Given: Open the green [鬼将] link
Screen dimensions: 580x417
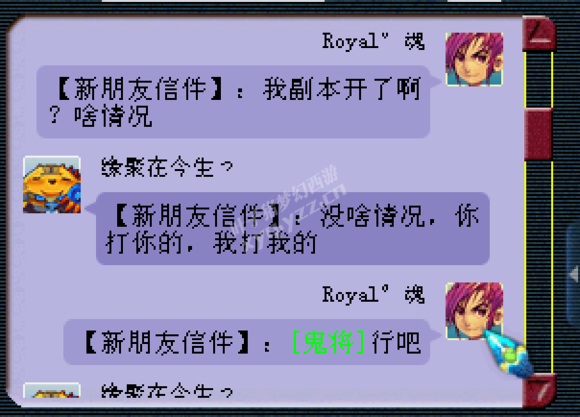Looking at the screenshot, I should (328, 342).
